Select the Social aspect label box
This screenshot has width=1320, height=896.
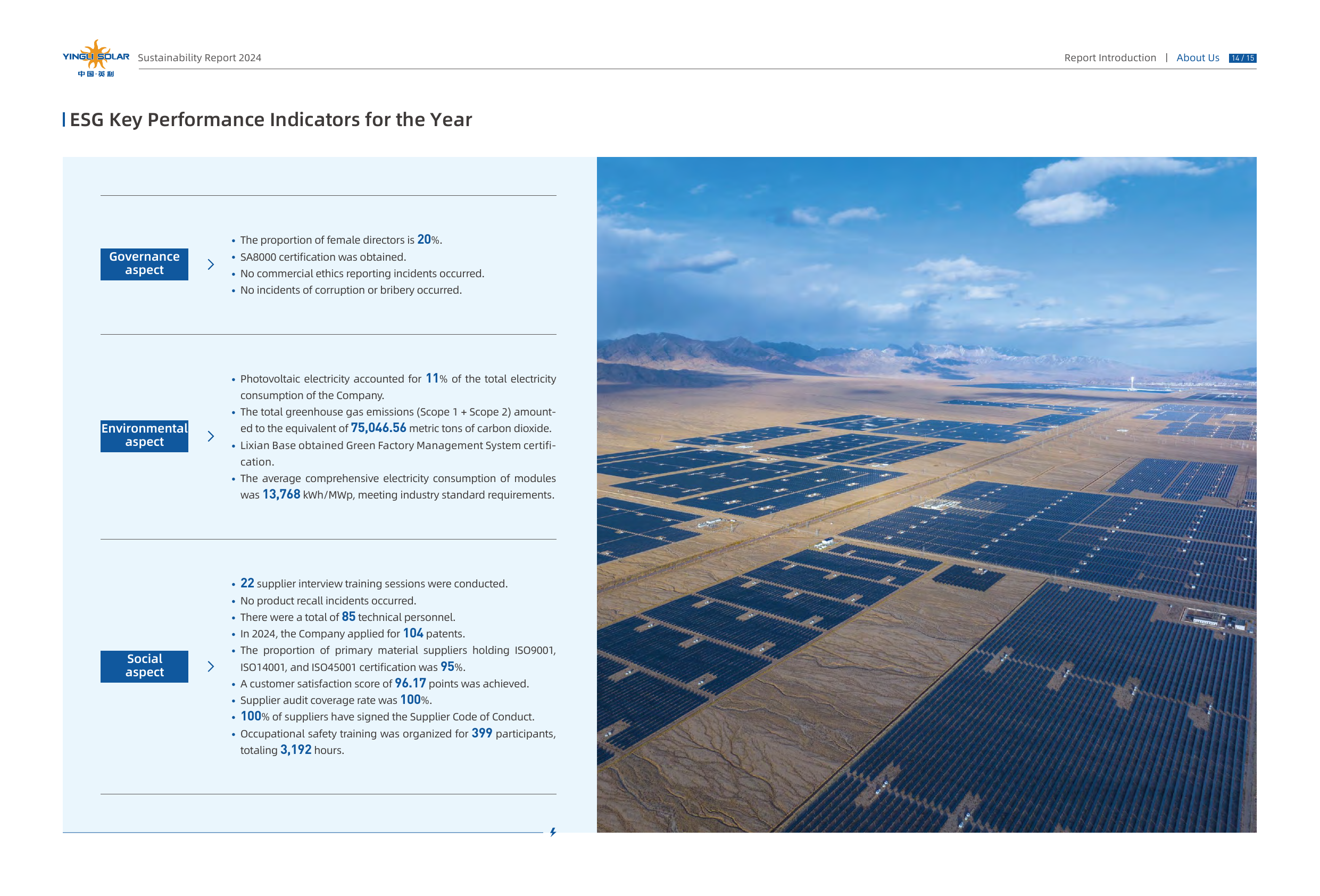point(144,666)
